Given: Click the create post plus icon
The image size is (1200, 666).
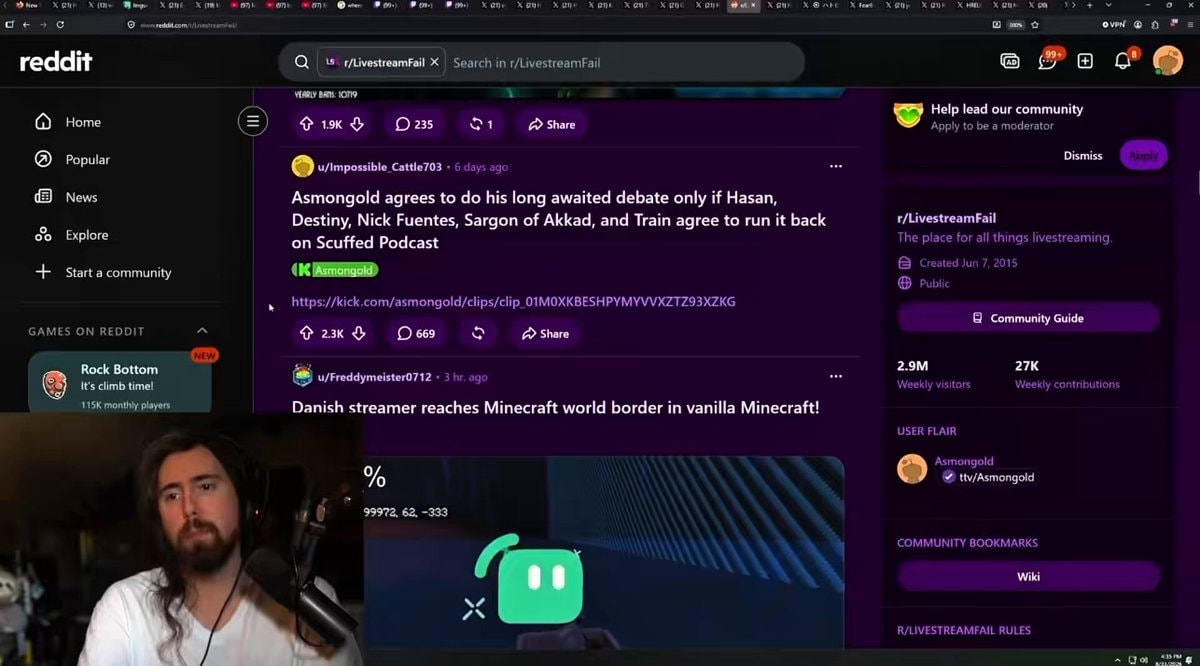Looking at the screenshot, I should (1085, 61).
